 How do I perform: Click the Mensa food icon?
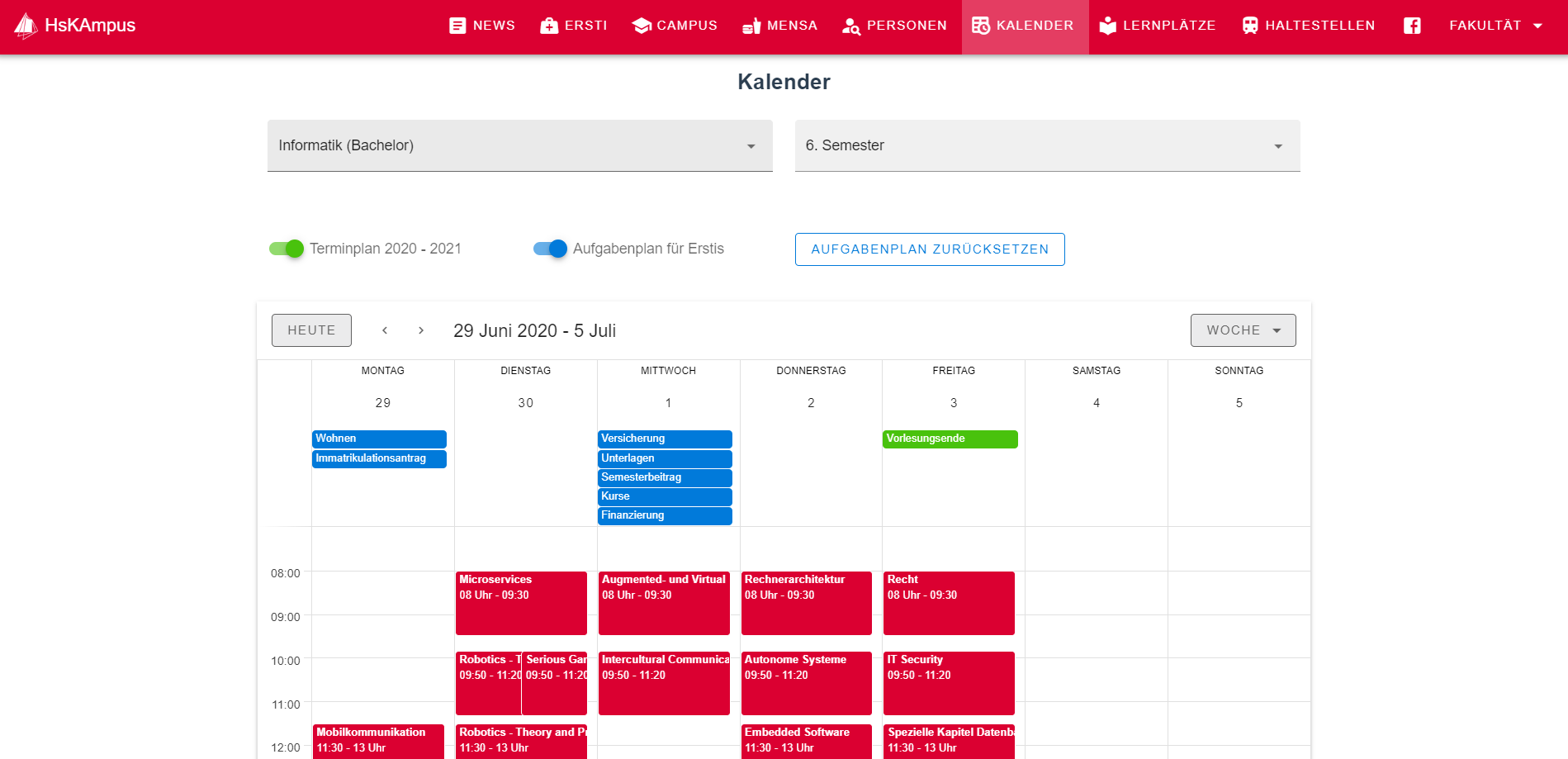(751, 26)
